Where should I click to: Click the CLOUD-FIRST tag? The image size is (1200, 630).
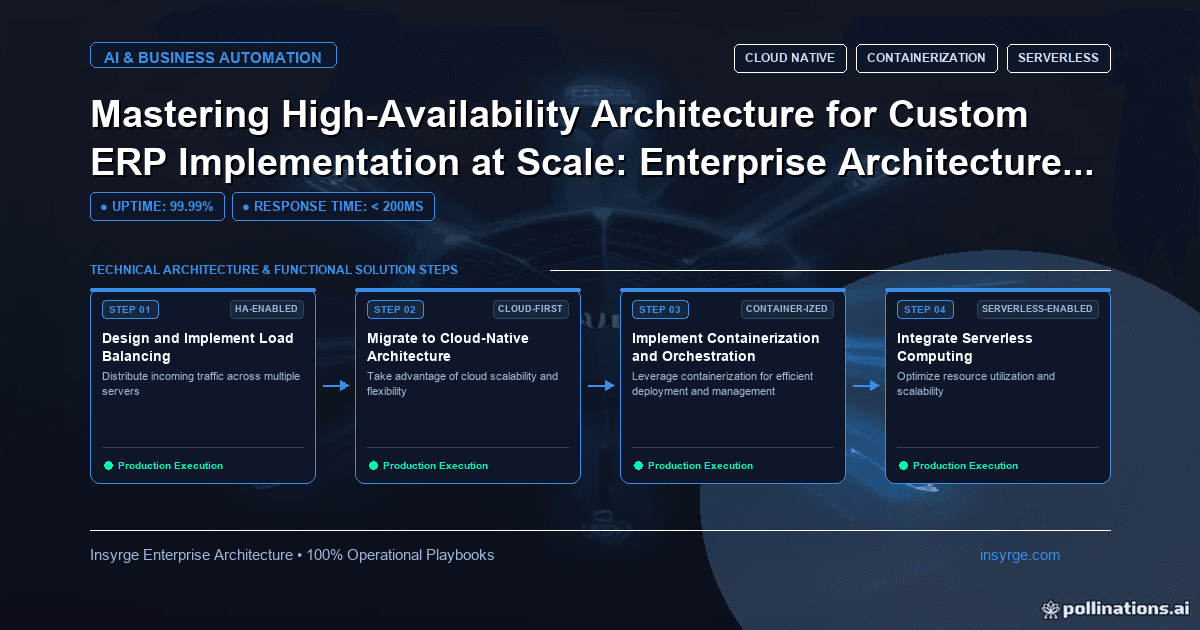[531, 309]
